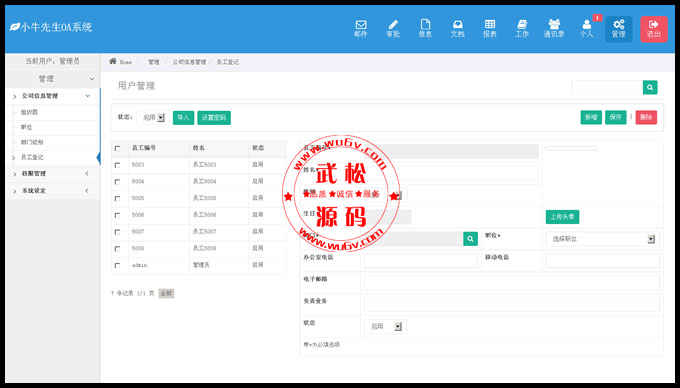Select 员工登记 in the sidebar
680x388 pixels.
(x=32, y=157)
